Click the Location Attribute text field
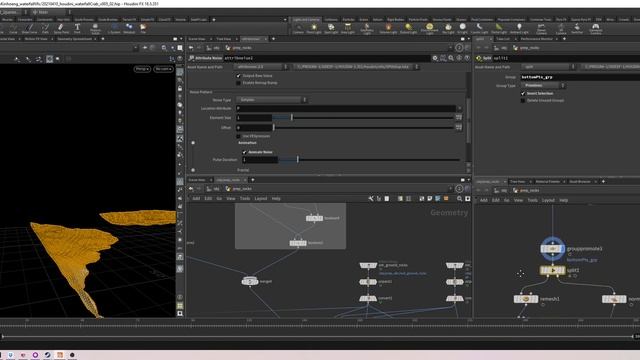 346,109
